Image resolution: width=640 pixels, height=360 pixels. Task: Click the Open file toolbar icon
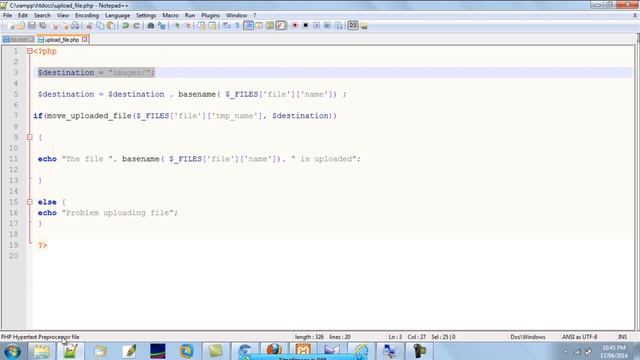(x=21, y=26)
